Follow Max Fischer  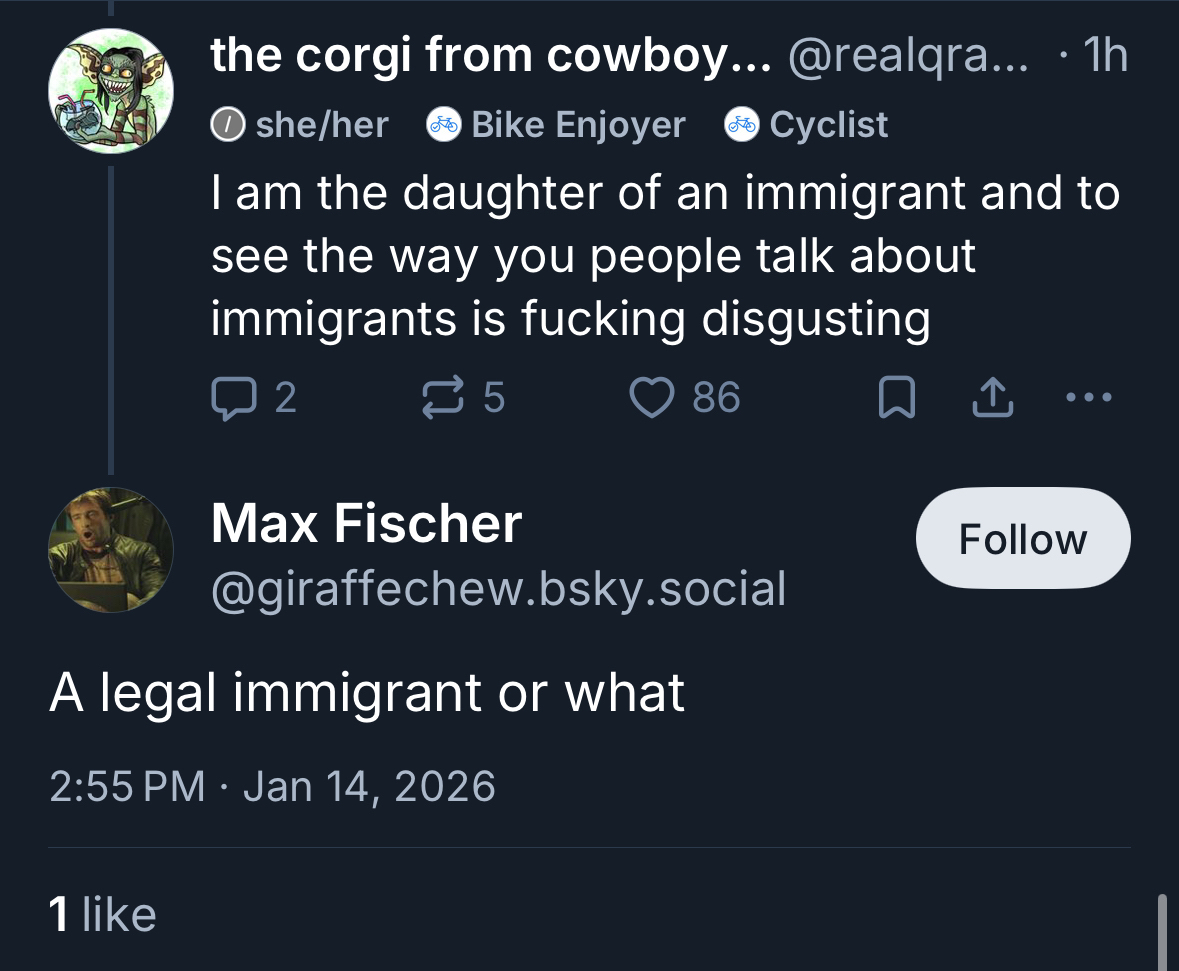[x=1022, y=538]
